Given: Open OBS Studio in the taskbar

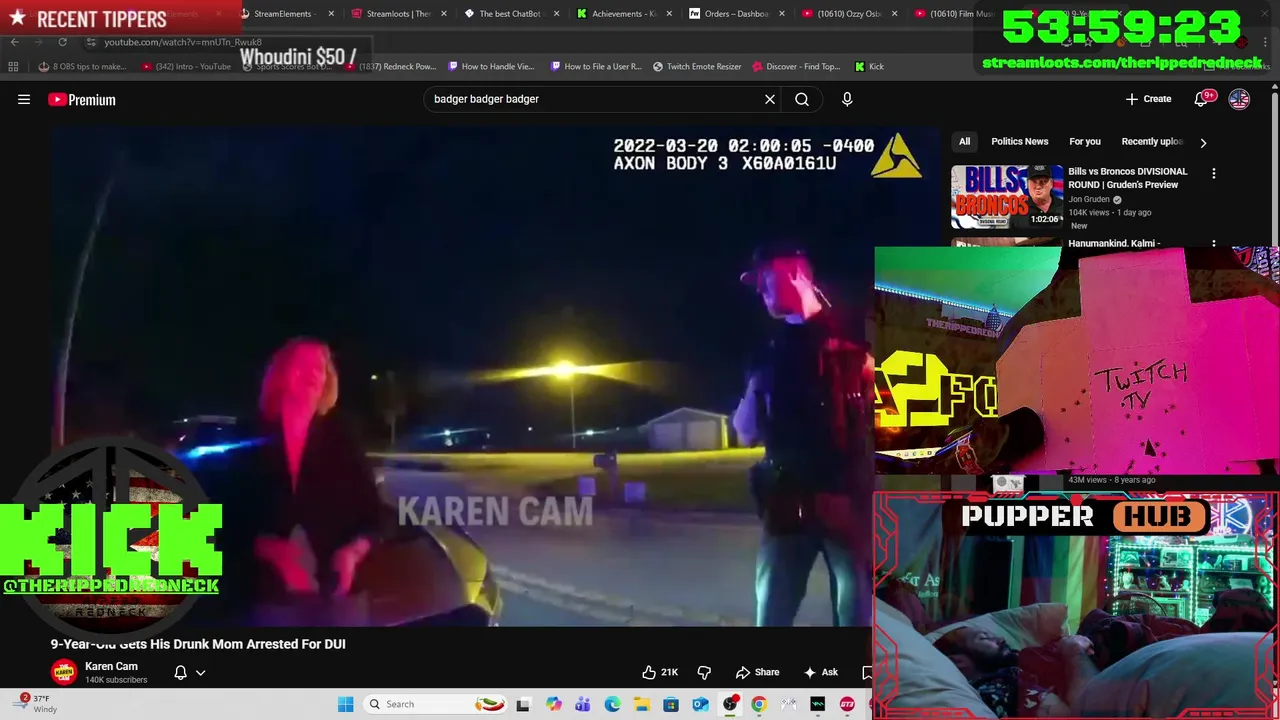Looking at the screenshot, I should tap(730, 704).
